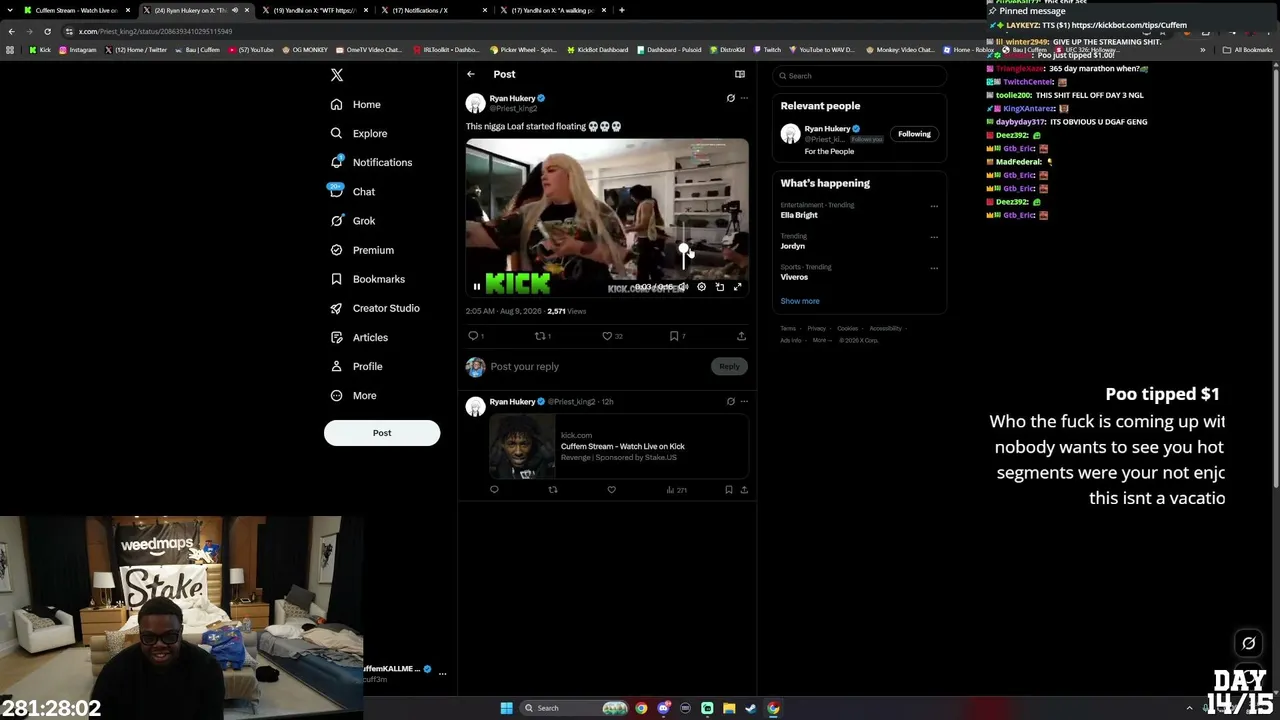The image size is (1280, 720).
Task: Bookmark the Kick link post
Action: click(x=729, y=490)
